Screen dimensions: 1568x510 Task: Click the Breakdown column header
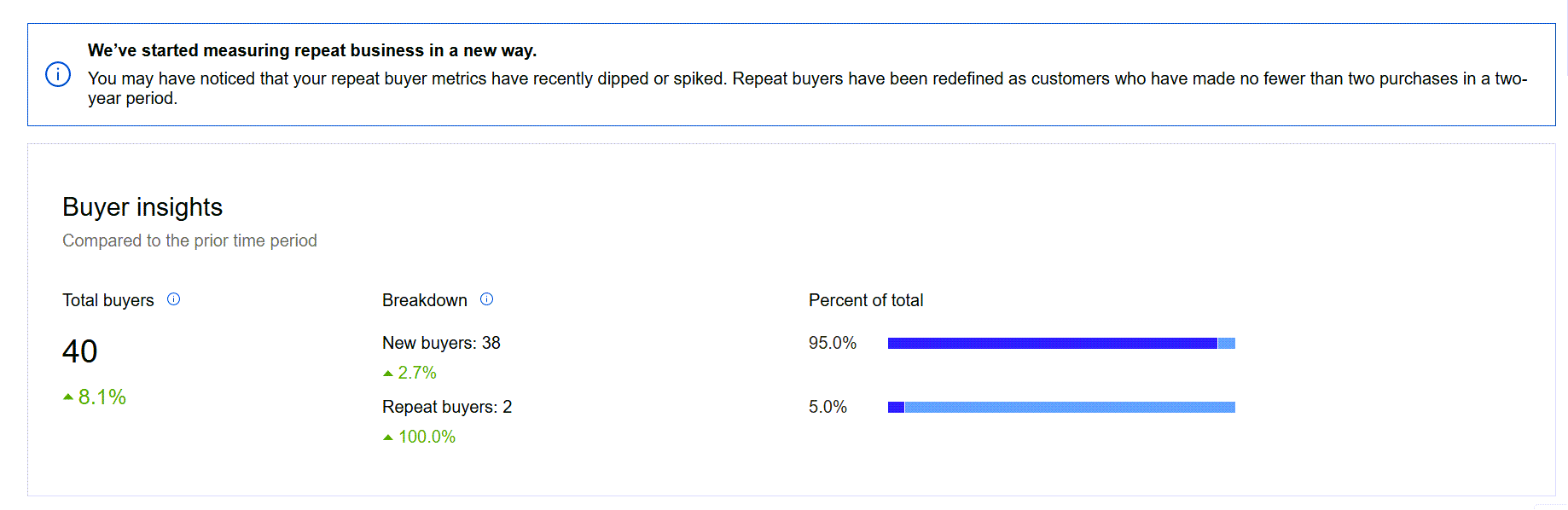(x=425, y=299)
